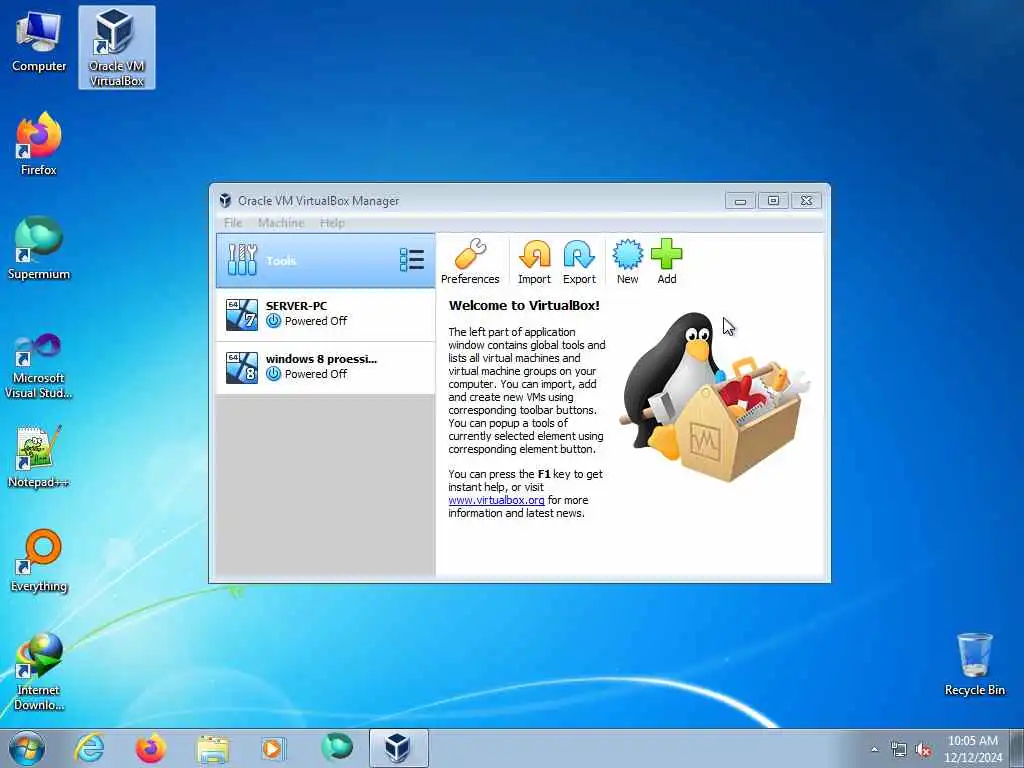Minimize the VirtualBox Manager window
This screenshot has height=768, width=1024.
(x=740, y=200)
